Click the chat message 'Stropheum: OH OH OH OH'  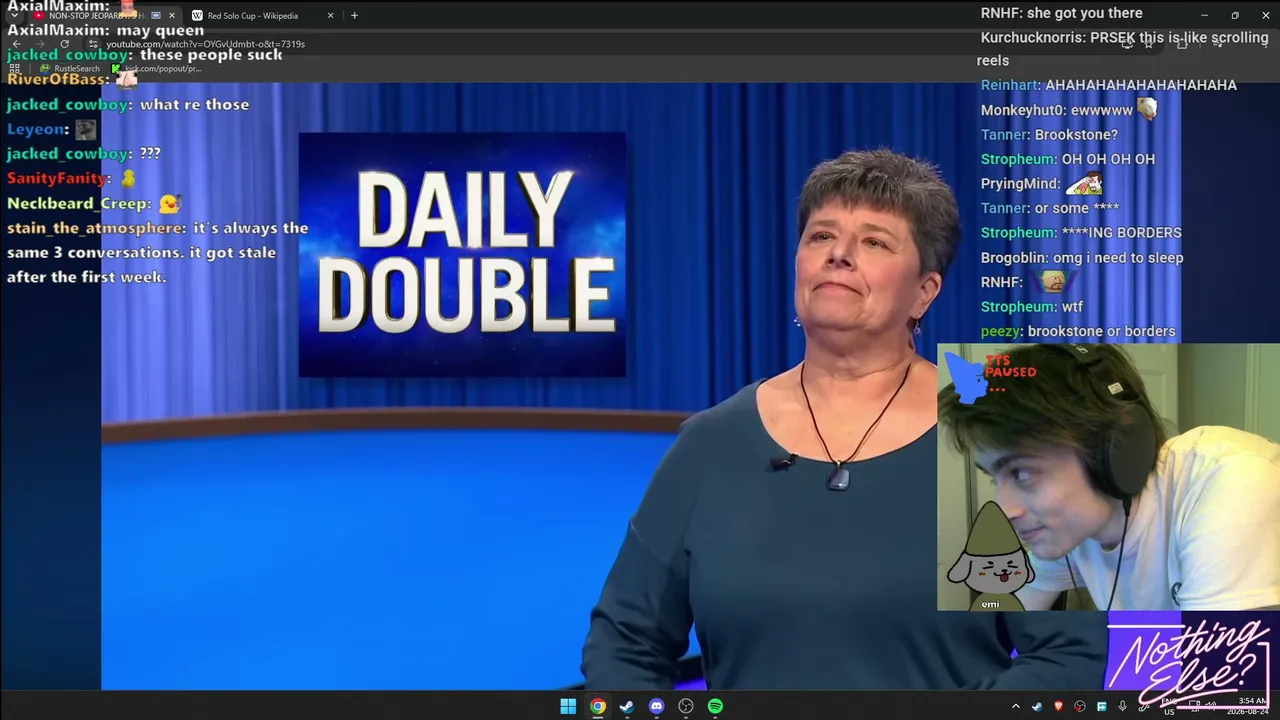[1068, 159]
